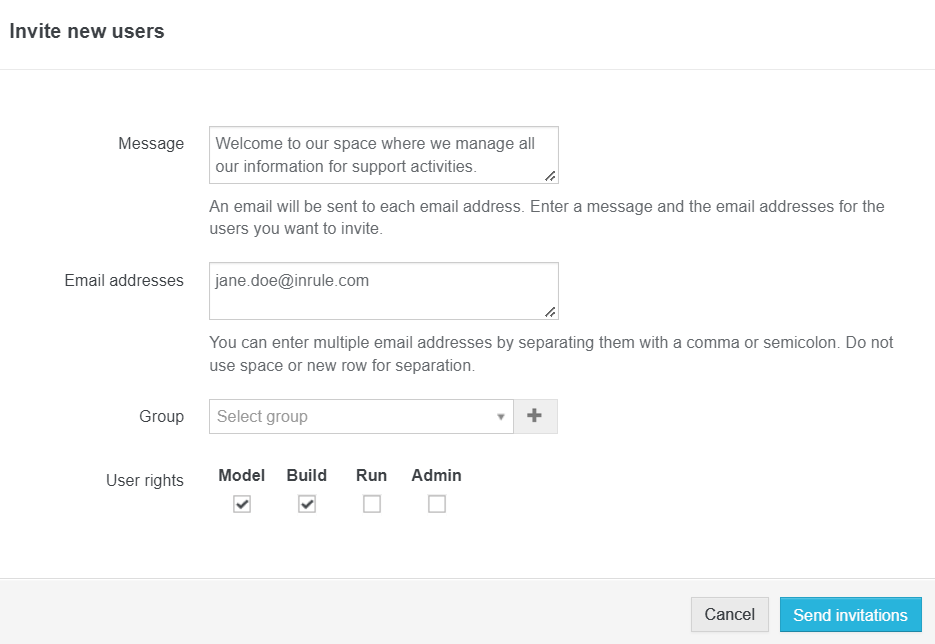Grab the Message box resize handle
Screen dimensions: 935x644
(550, 175)
